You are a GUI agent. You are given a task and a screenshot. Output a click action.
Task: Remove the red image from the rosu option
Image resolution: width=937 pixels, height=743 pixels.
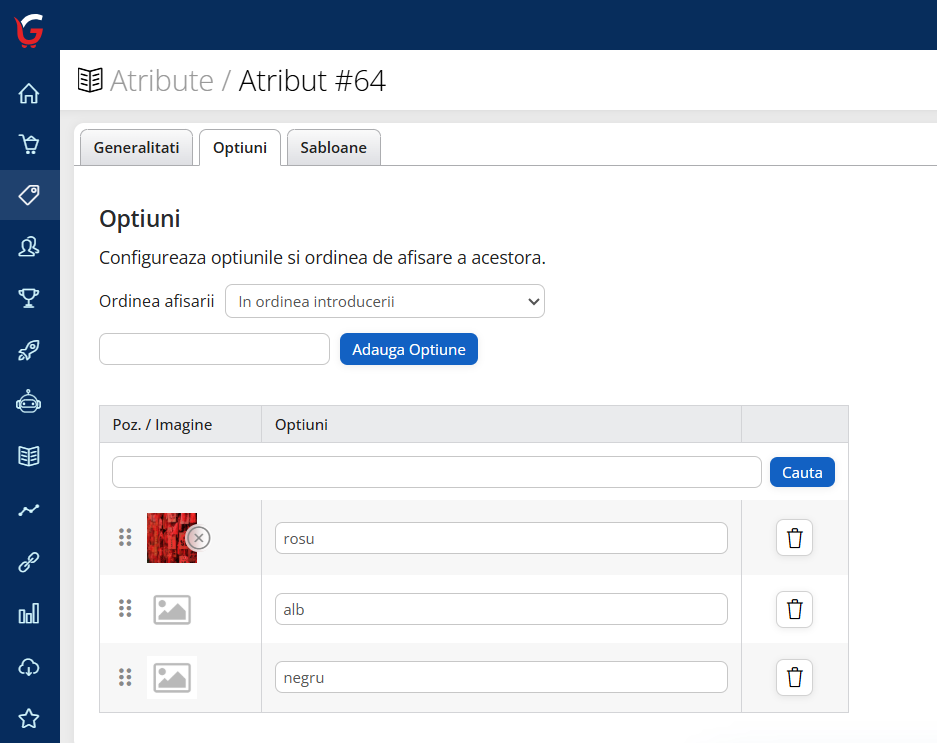coord(198,538)
